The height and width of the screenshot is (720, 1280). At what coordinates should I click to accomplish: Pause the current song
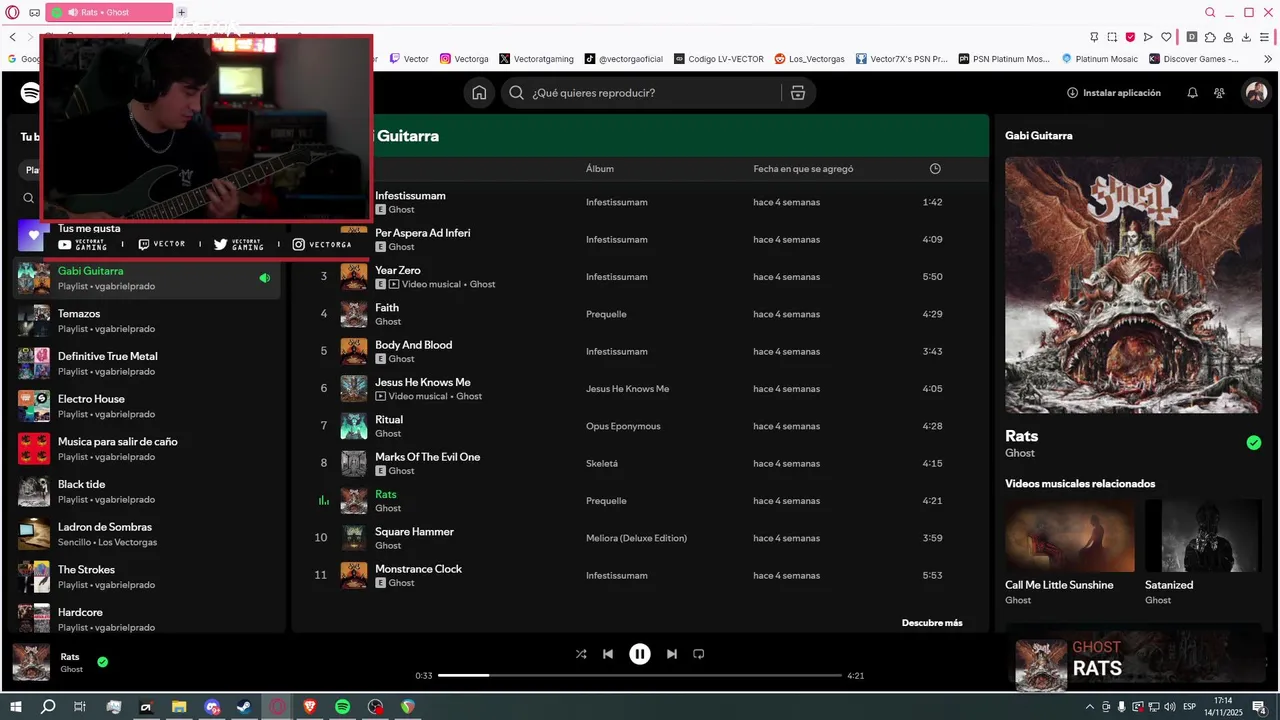[640, 654]
